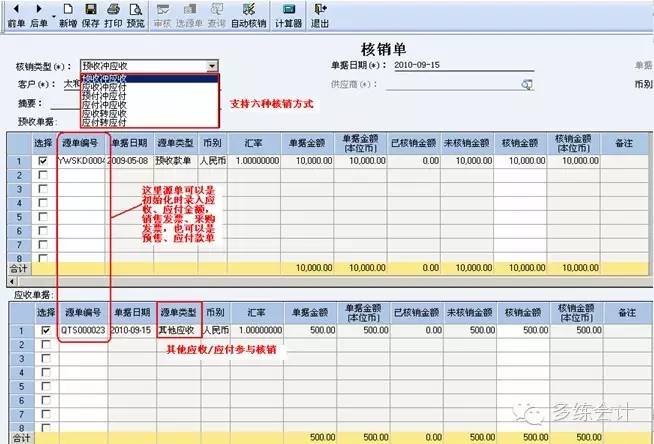Open print preview with 预览
654x444 pixels.
(x=136, y=15)
